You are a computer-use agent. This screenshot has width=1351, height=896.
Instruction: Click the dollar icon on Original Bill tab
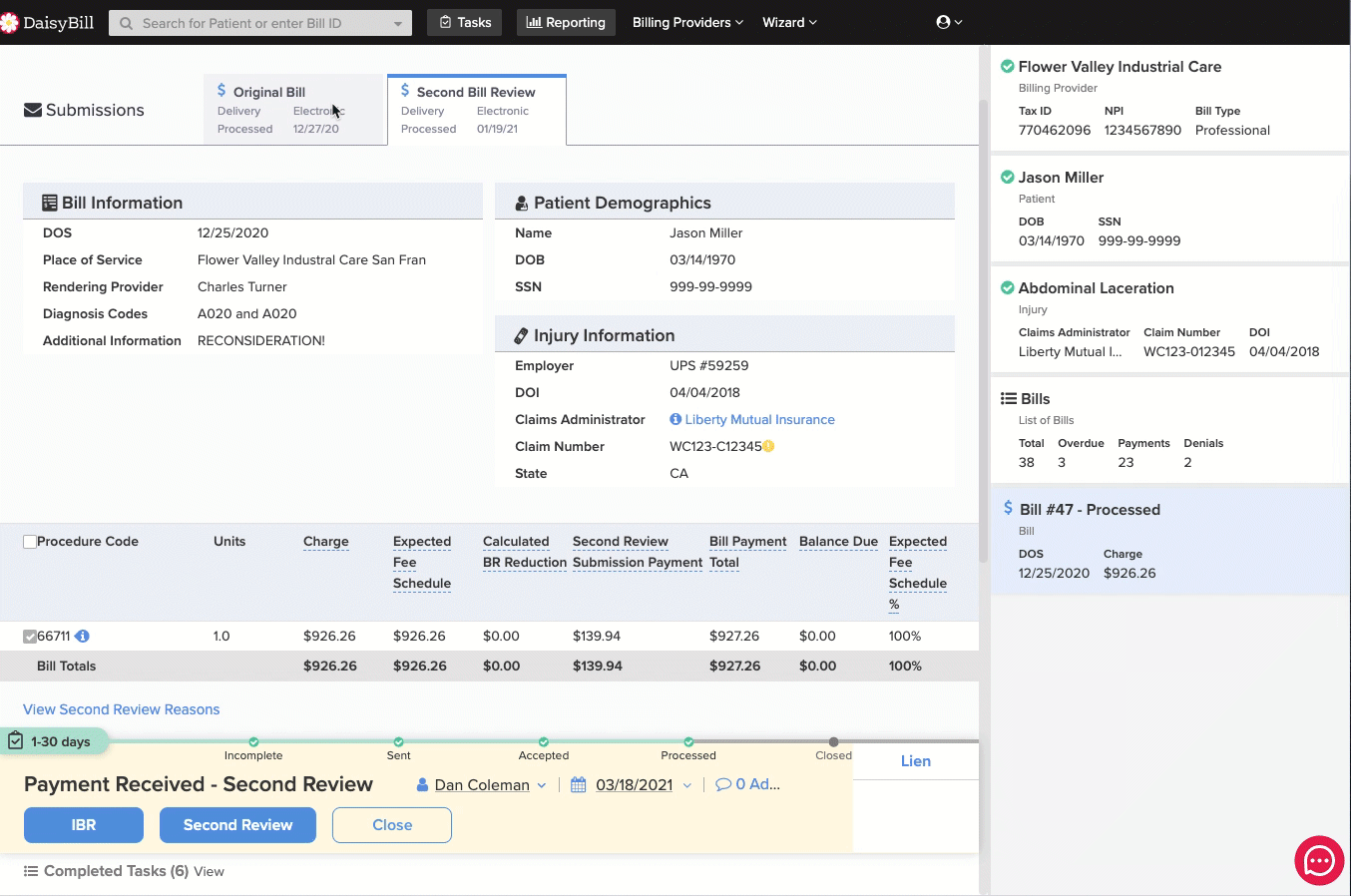click(222, 91)
